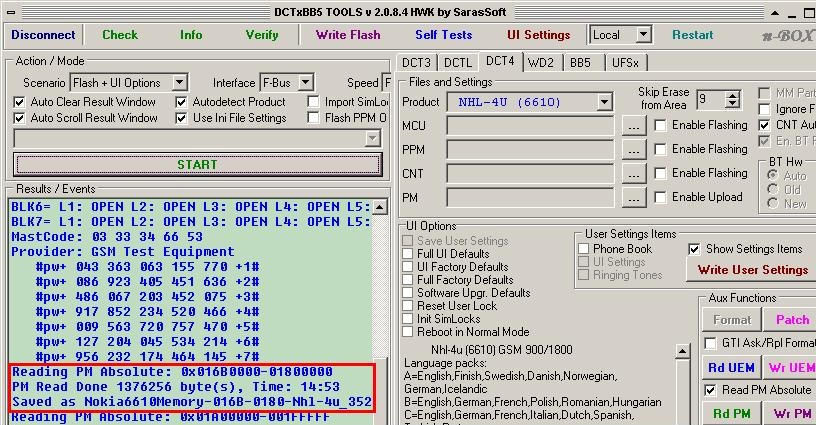The height and width of the screenshot is (425, 816).
Task: Open the Interface F-Bus dropdown
Action: [305, 83]
